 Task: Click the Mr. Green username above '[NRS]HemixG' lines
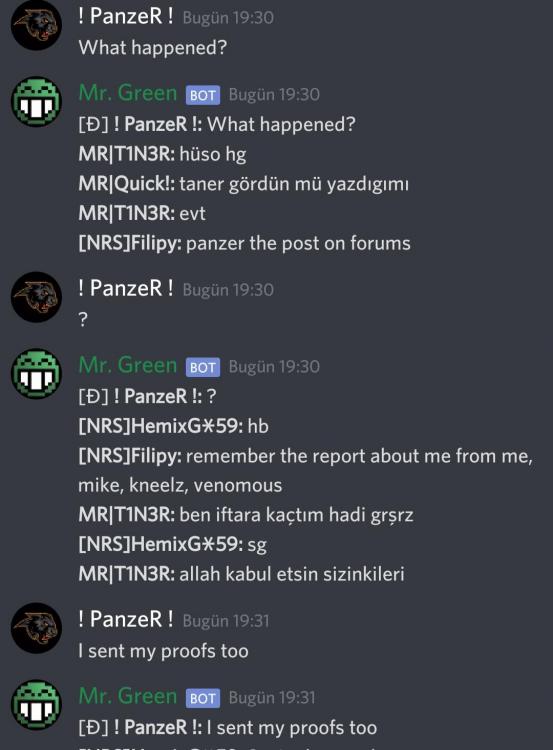pyautogui.click(x=128, y=365)
